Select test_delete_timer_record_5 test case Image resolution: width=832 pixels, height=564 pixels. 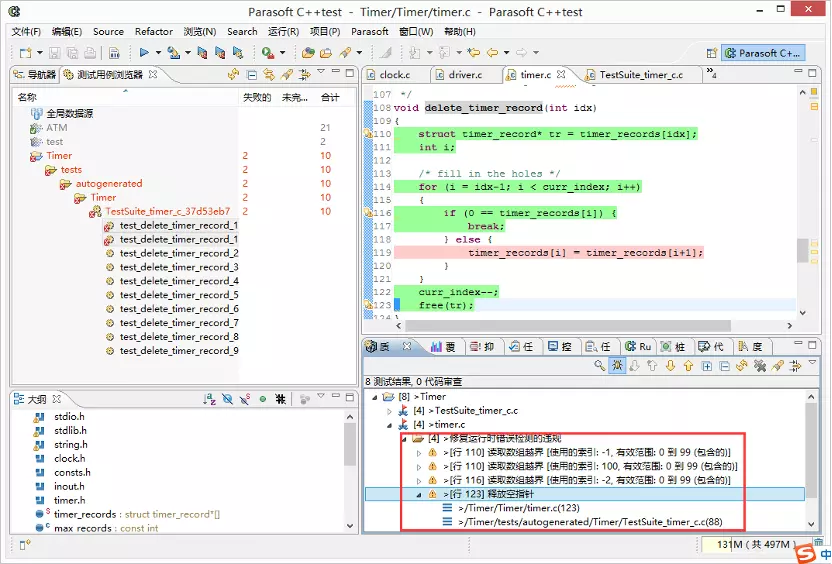tap(179, 295)
